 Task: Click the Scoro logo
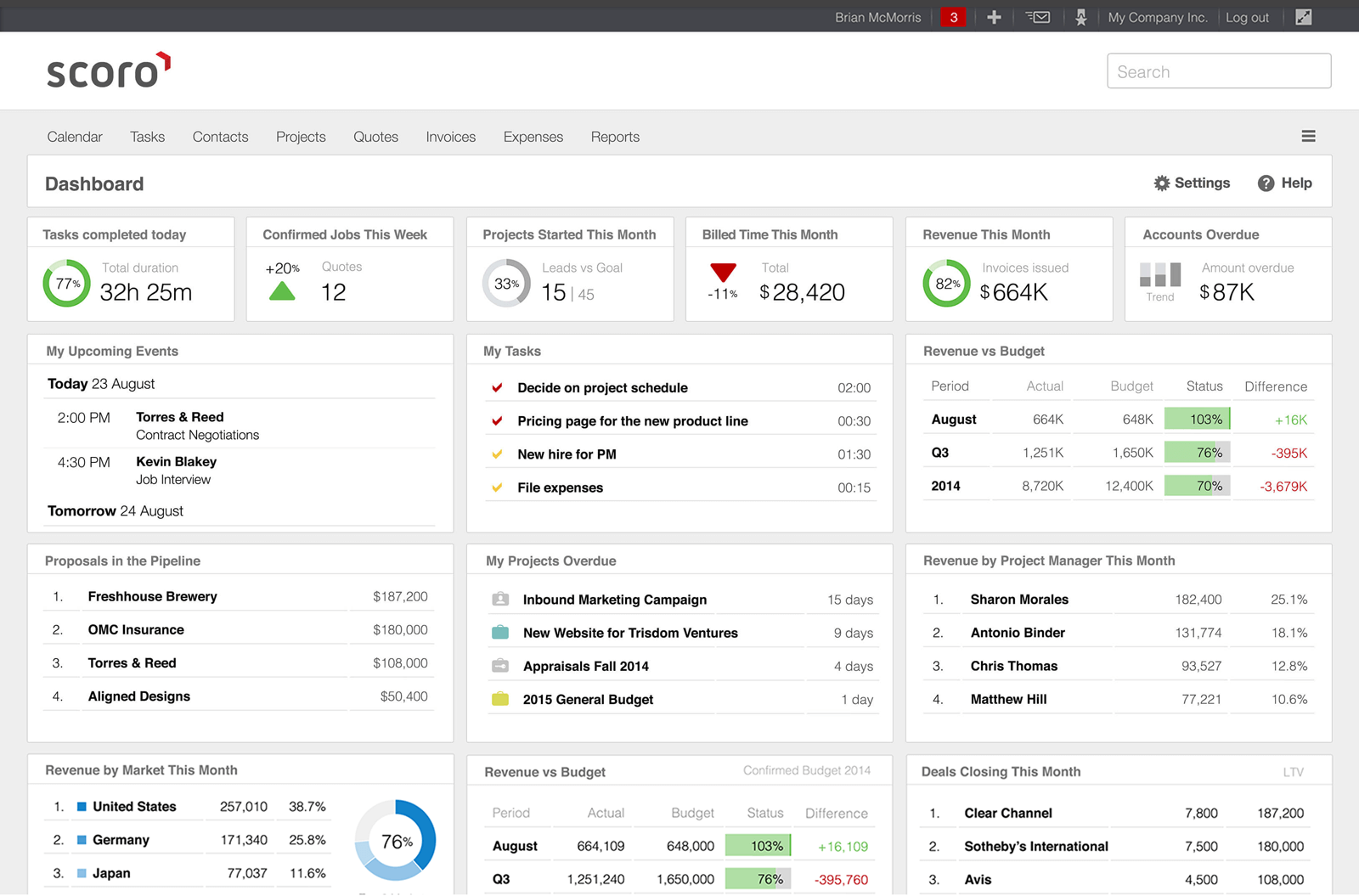pyautogui.click(x=108, y=71)
